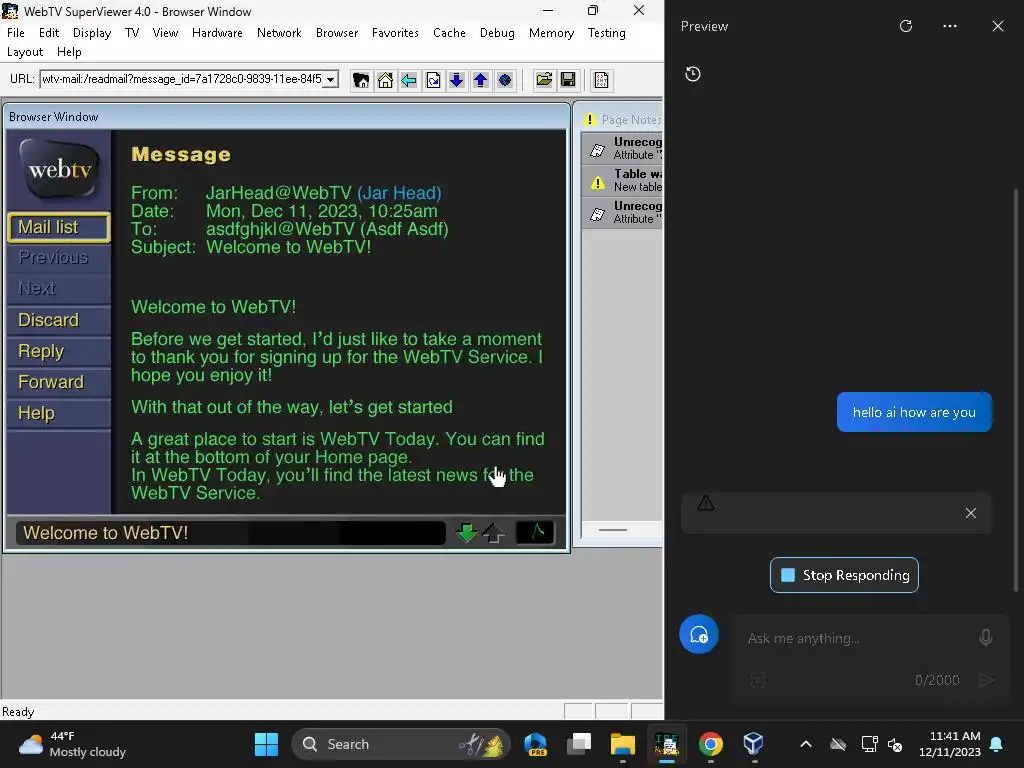The height and width of the screenshot is (768, 1024).
Task: Open the Memory menu
Action: coord(551,33)
